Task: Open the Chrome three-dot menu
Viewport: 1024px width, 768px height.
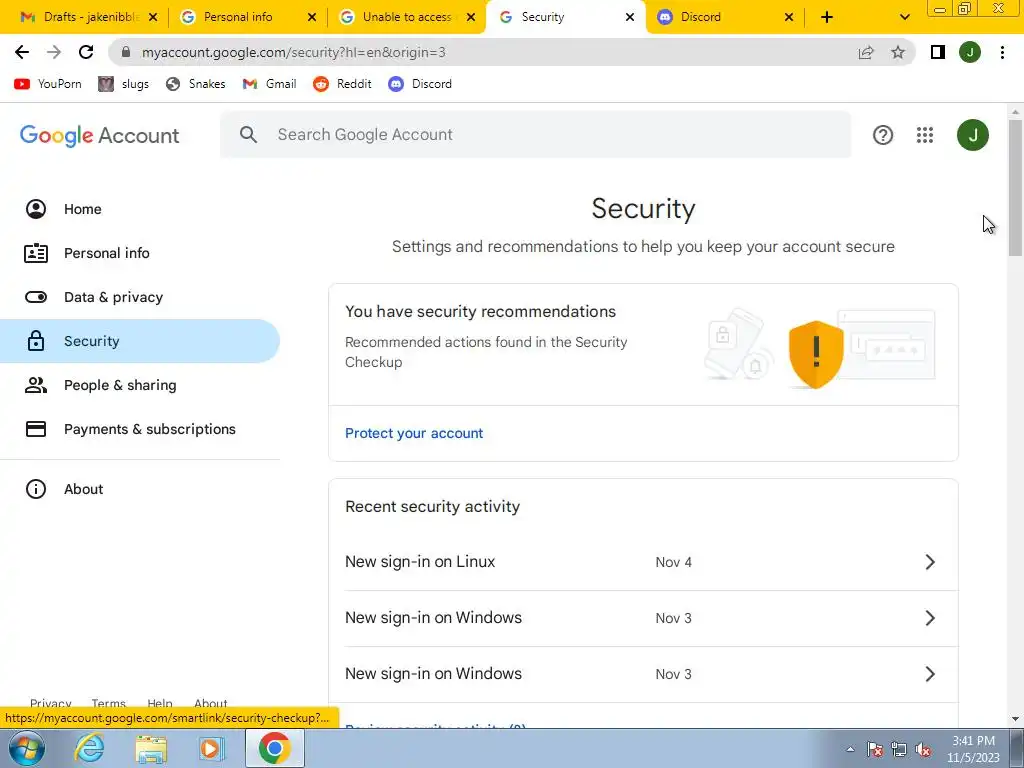Action: pos(1002,52)
